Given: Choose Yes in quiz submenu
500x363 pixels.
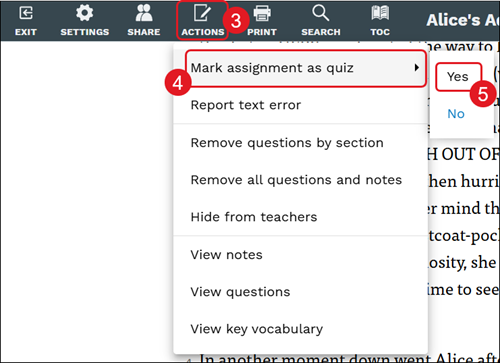Looking at the screenshot, I should (458, 77).
